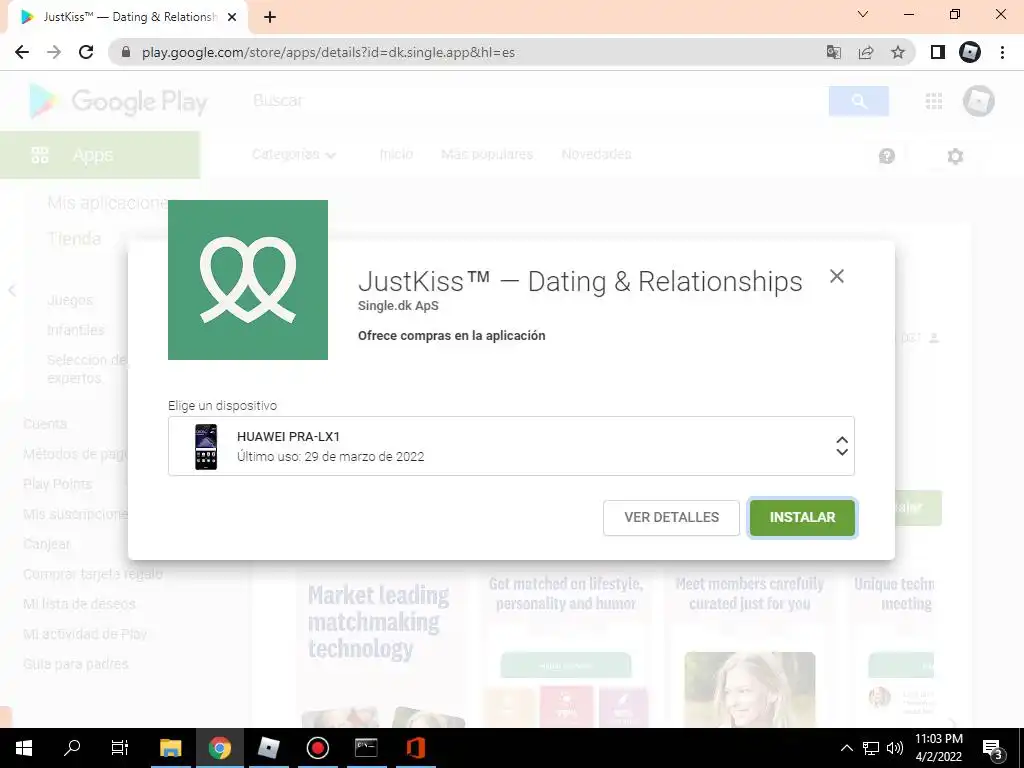Go forward in Chrome browser

[54, 52]
